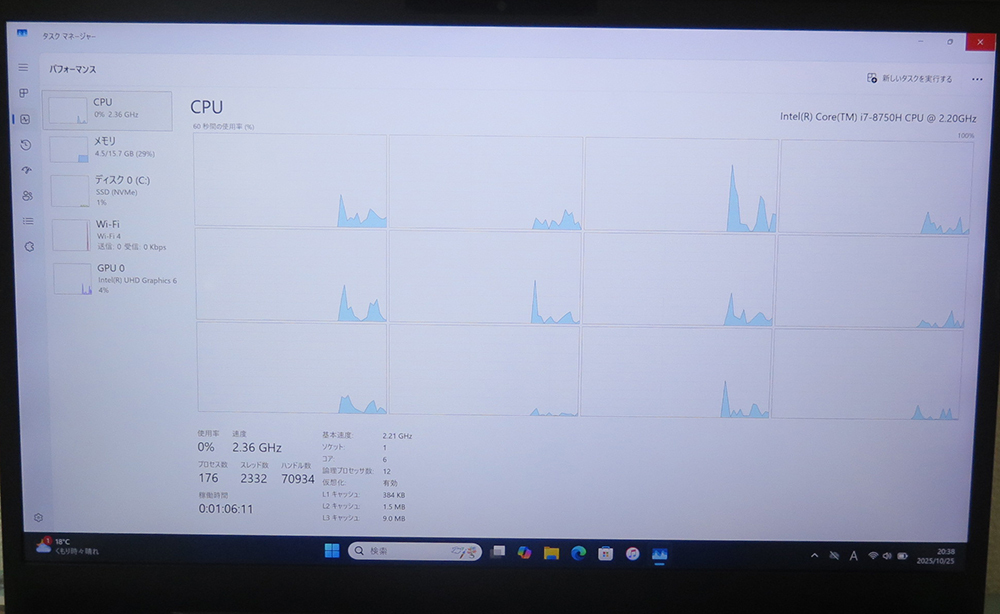Restore down the Task Manager window
1000x614 pixels.
click(x=950, y=41)
